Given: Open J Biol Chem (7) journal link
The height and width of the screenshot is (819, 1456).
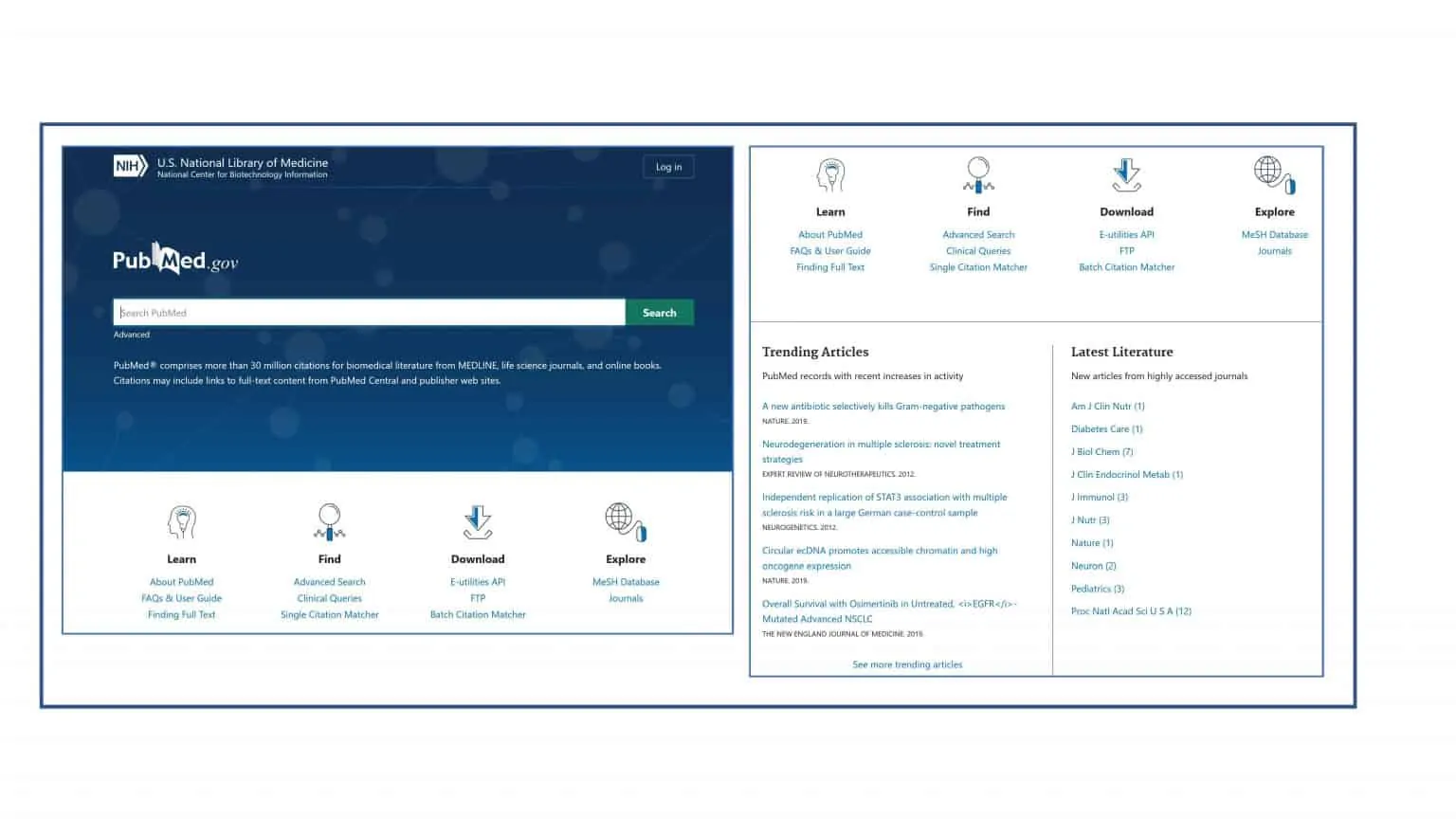Looking at the screenshot, I should 1101,452.
